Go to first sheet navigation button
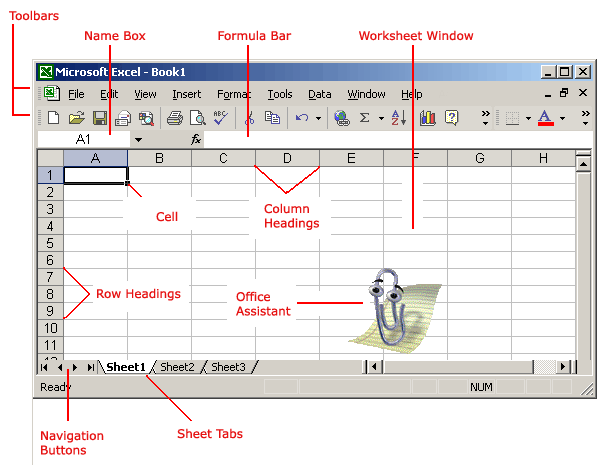This screenshot has width=599, height=465. click(x=44, y=368)
